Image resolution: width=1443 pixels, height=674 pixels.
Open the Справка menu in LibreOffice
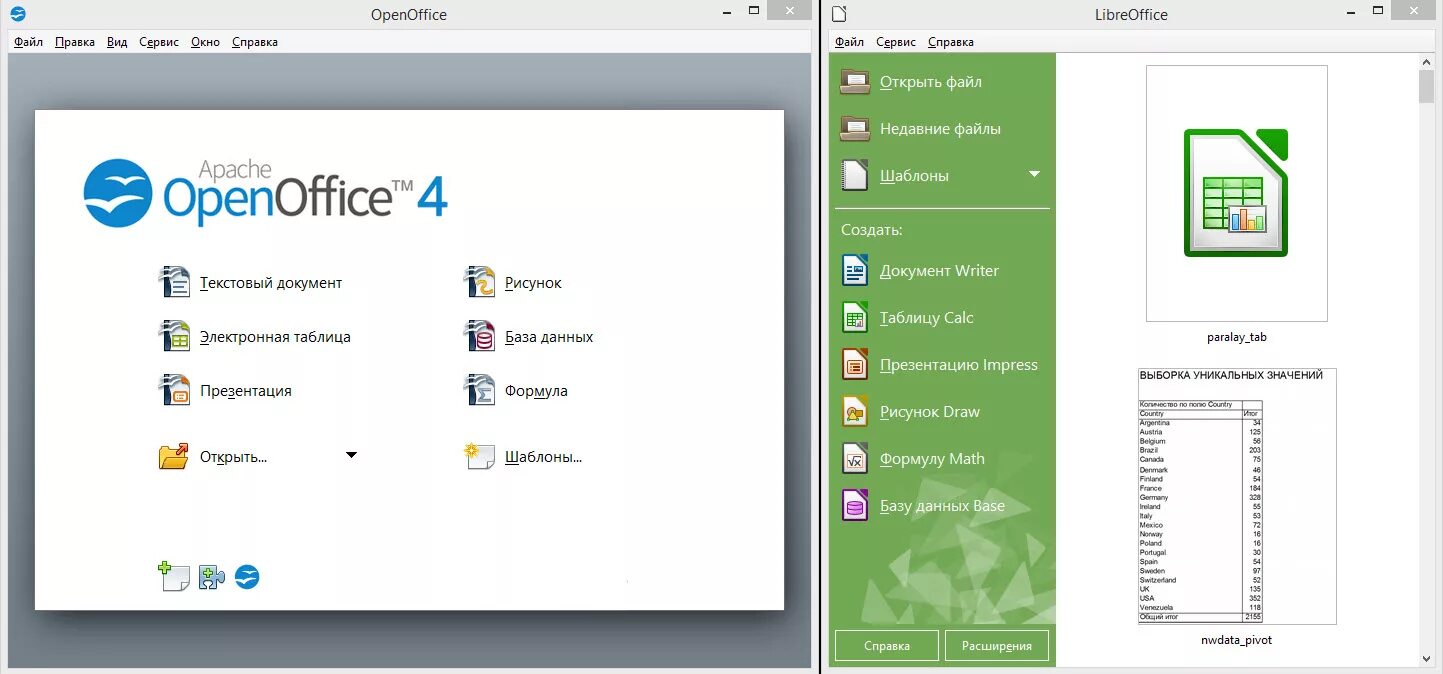point(950,42)
